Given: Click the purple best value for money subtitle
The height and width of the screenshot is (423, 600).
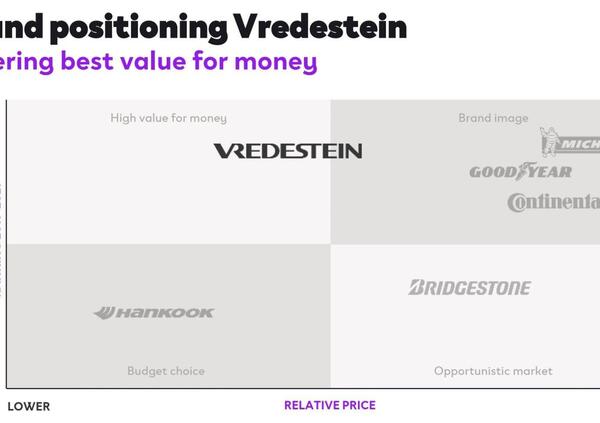Looking at the screenshot, I should pos(158,61).
